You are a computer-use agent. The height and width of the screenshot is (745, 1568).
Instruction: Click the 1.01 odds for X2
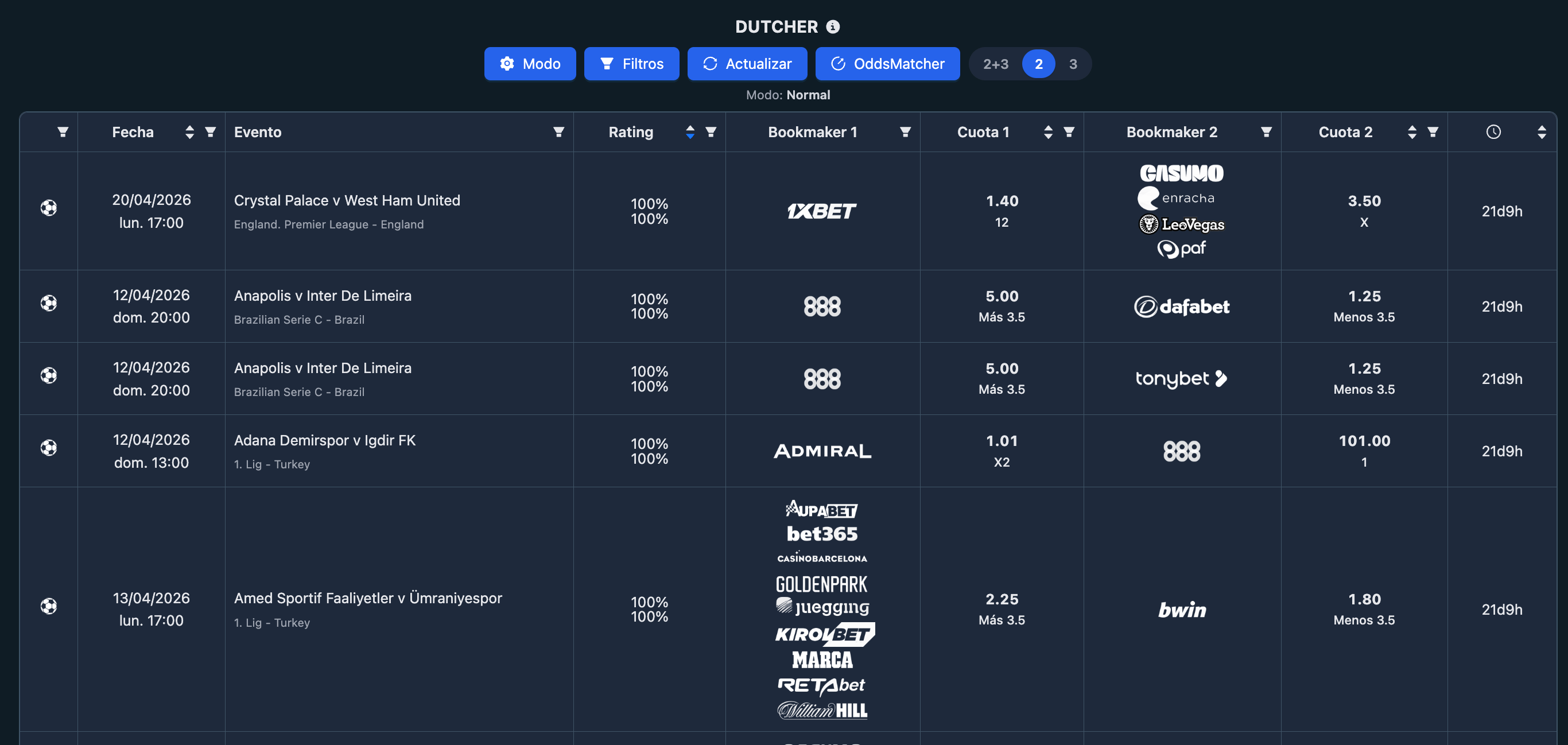[x=1002, y=441]
